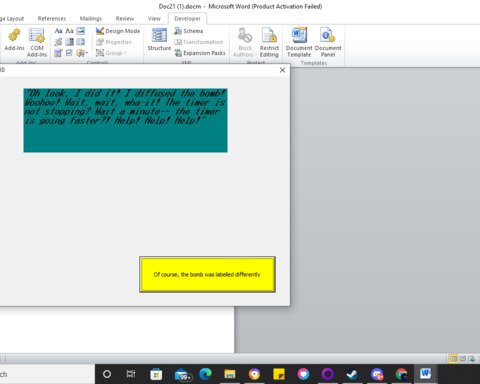Switch to the View tab
The height and width of the screenshot is (384, 480).
click(154, 19)
